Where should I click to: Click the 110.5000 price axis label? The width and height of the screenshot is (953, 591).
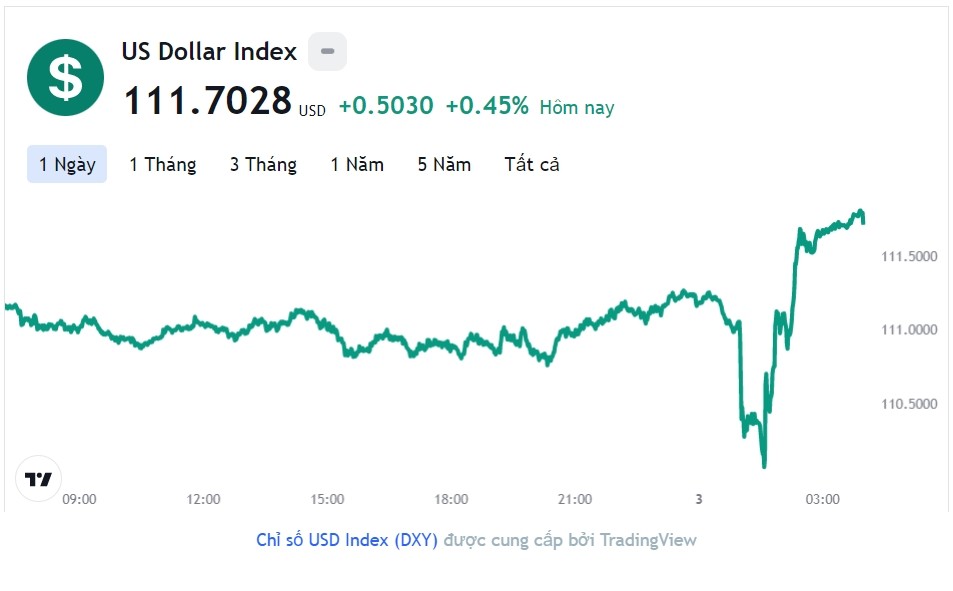[x=909, y=404]
